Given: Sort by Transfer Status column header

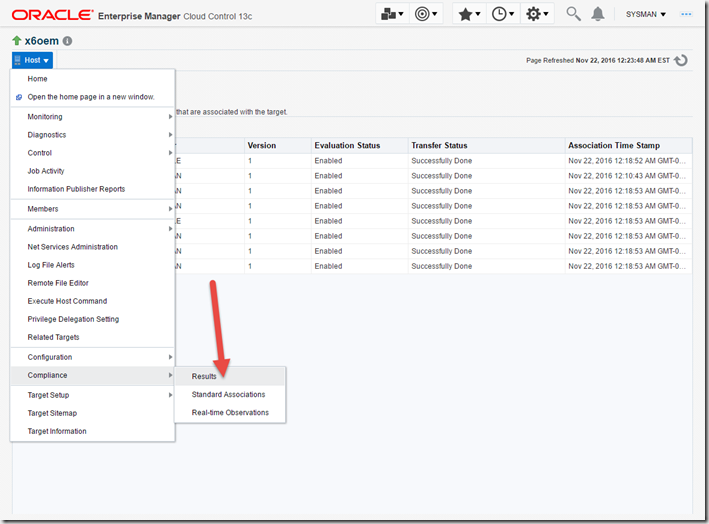Looking at the screenshot, I should click(x=487, y=146).
